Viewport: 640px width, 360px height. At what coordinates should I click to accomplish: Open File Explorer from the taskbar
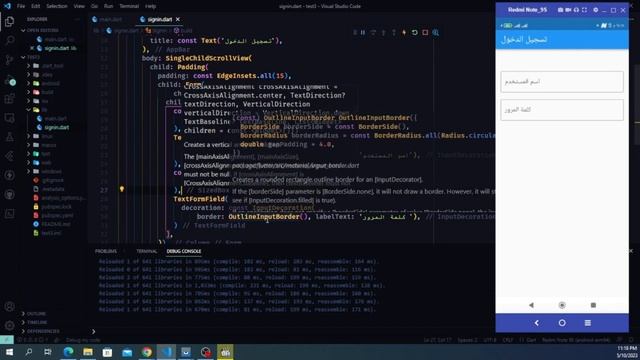pyautogui.click(x=88, y=351)
